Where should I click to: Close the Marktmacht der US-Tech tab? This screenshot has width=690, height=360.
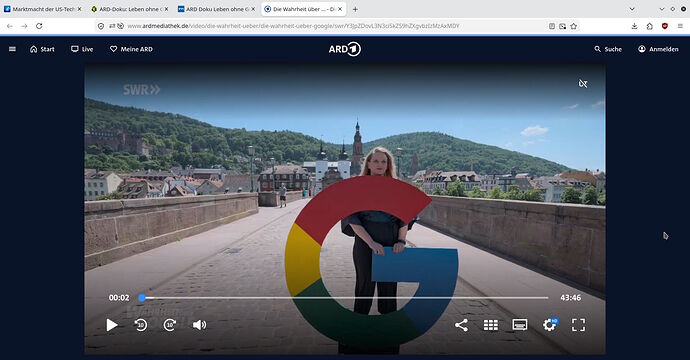80,9
